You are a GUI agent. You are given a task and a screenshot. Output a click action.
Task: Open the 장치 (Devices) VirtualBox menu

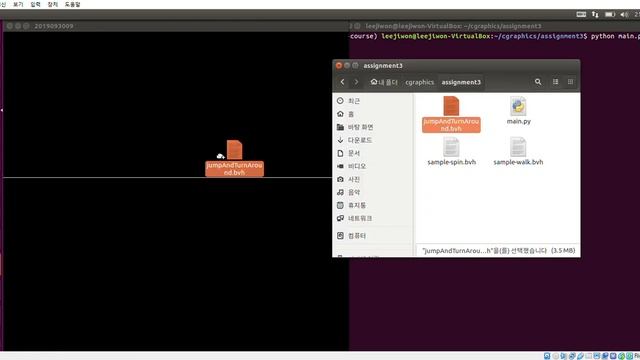53,4
